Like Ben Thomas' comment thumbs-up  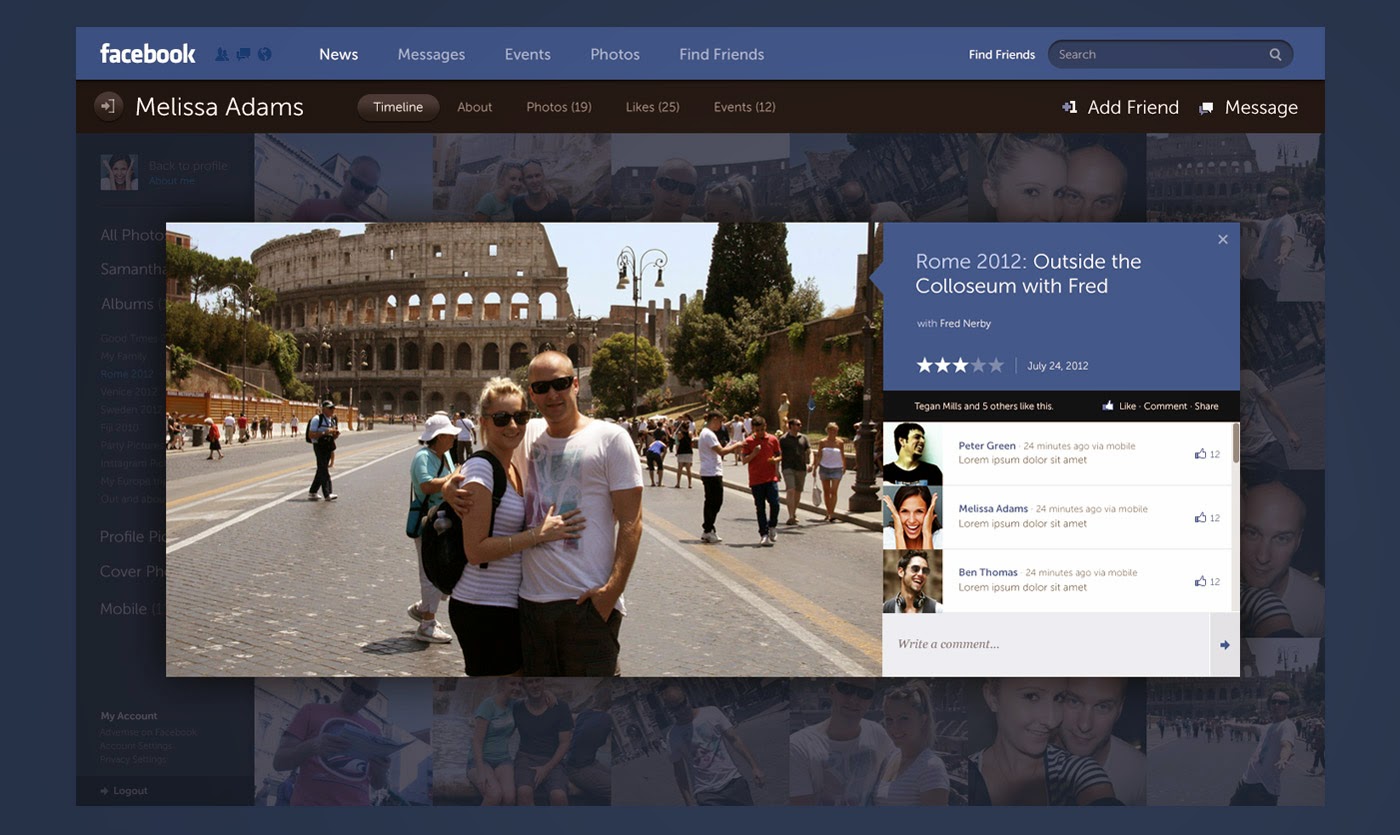[x=1200, y=581]
